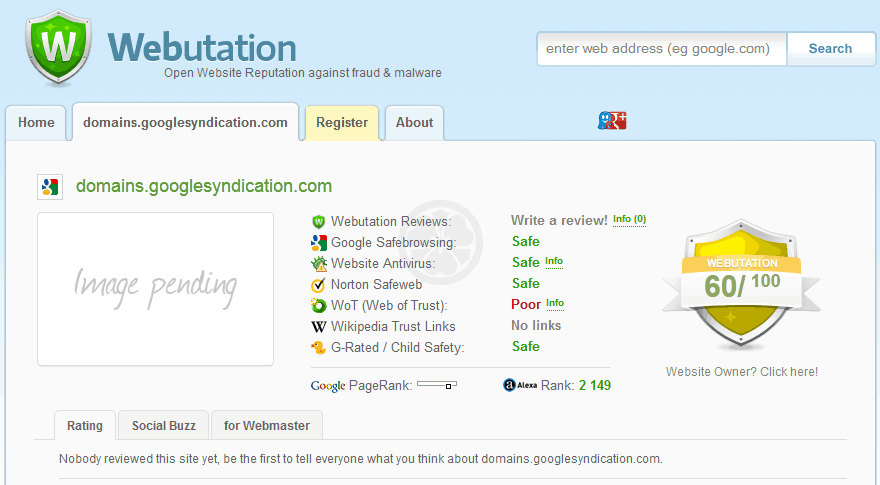Open the Home tab
The height and width of the screenshot is (485, 880).
(x=36, y=122)
